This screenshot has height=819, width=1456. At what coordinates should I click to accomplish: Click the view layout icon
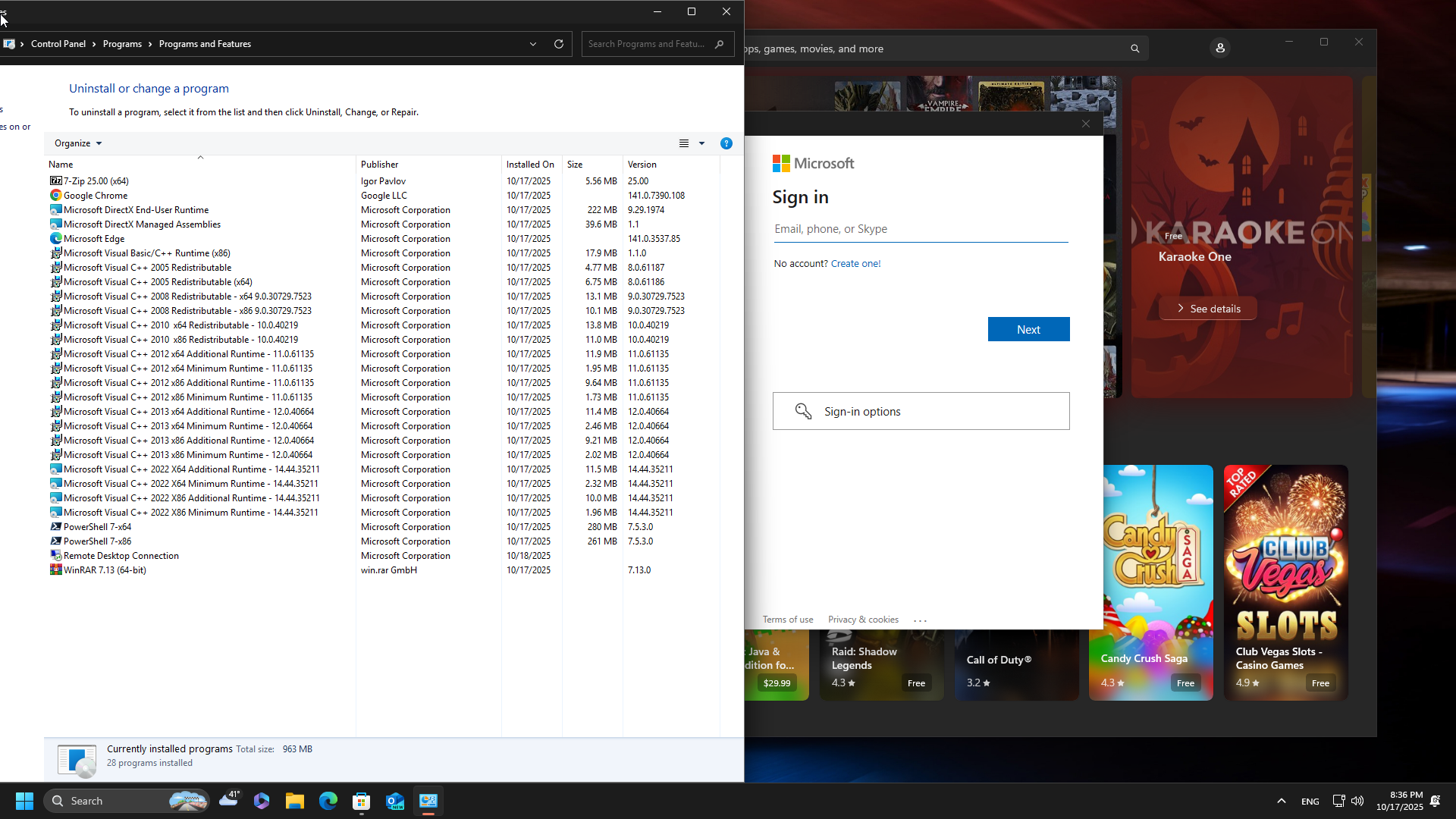(684, 143)
